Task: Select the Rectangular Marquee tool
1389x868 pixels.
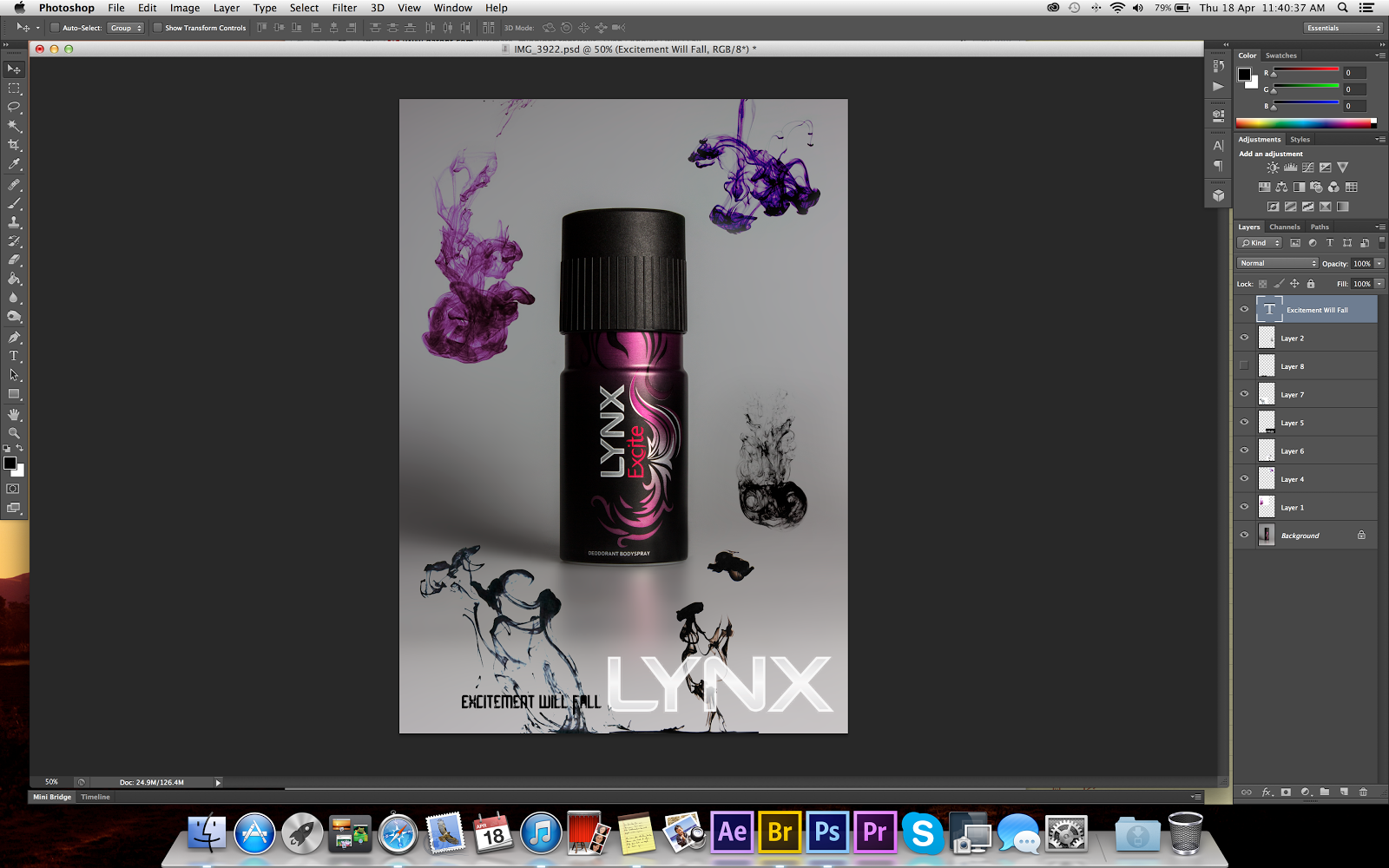Action: (x=14, y=89)
